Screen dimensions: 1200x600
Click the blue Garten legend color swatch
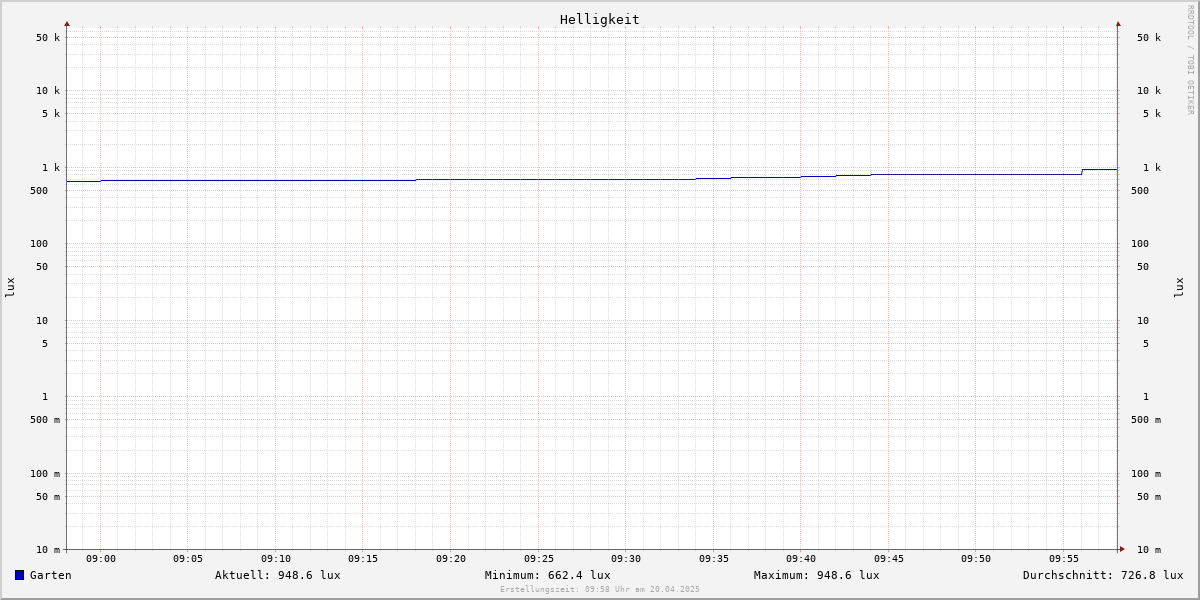coord(19,575)
